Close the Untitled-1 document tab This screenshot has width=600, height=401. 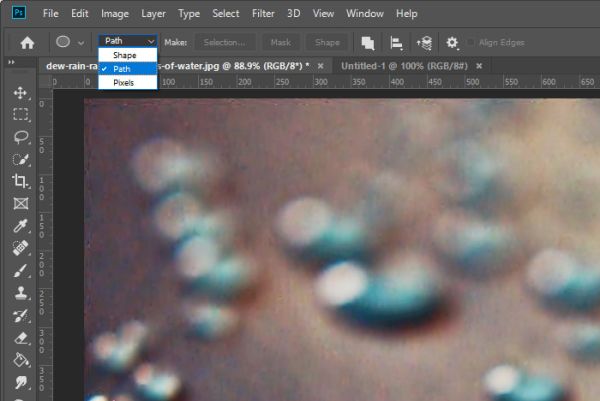(x=479, y=66)
